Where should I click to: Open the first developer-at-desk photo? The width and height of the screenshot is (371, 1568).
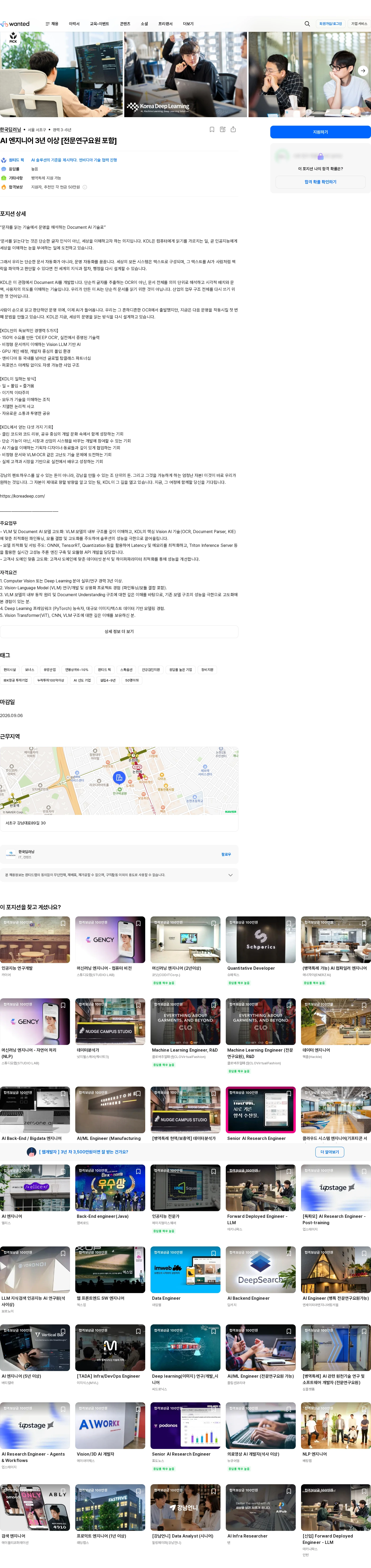tap(61, 74)
